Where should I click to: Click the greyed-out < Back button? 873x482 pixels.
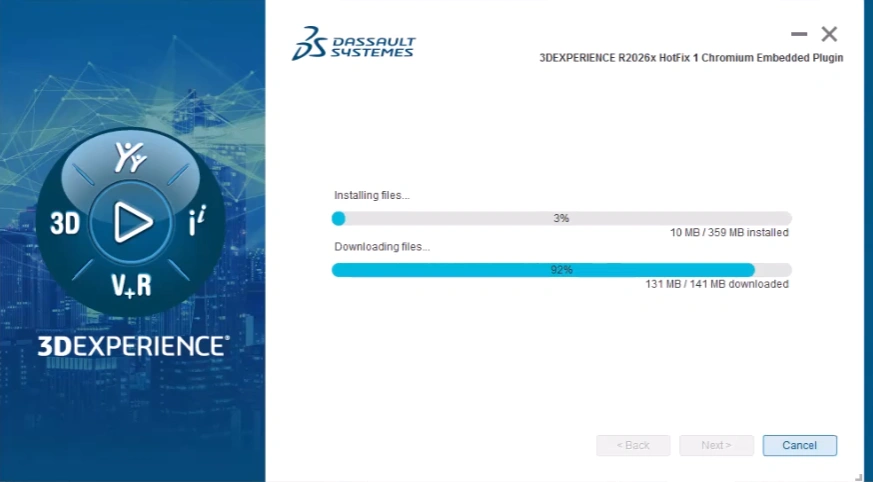[633, 445]
